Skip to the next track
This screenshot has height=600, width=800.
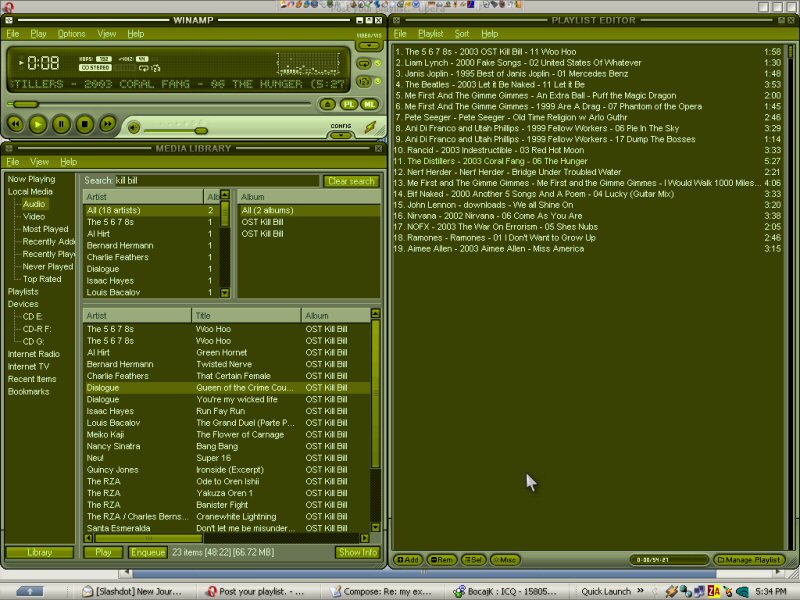tap(108, 124)
